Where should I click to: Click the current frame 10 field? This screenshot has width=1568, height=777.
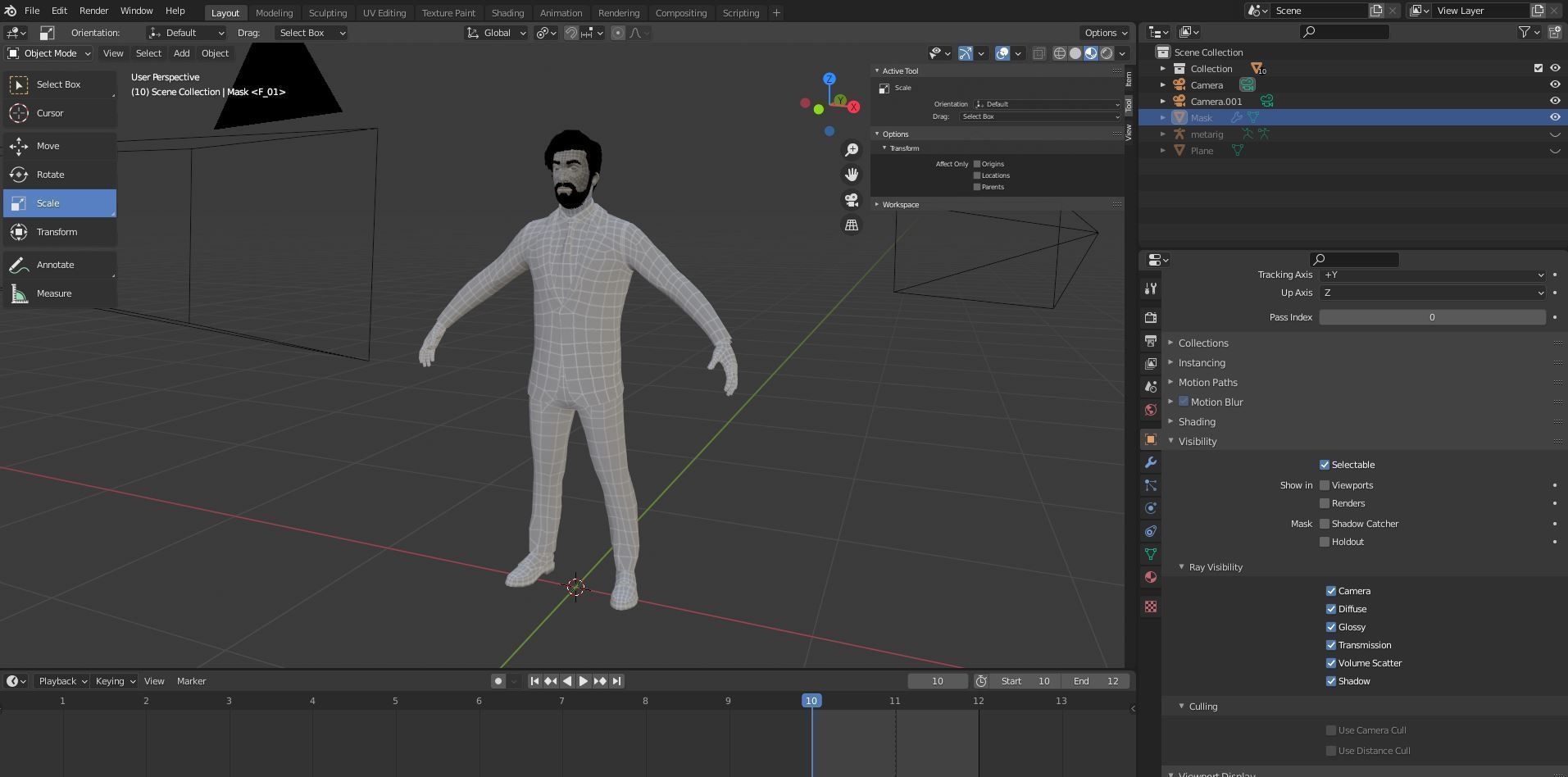[937, 681]
